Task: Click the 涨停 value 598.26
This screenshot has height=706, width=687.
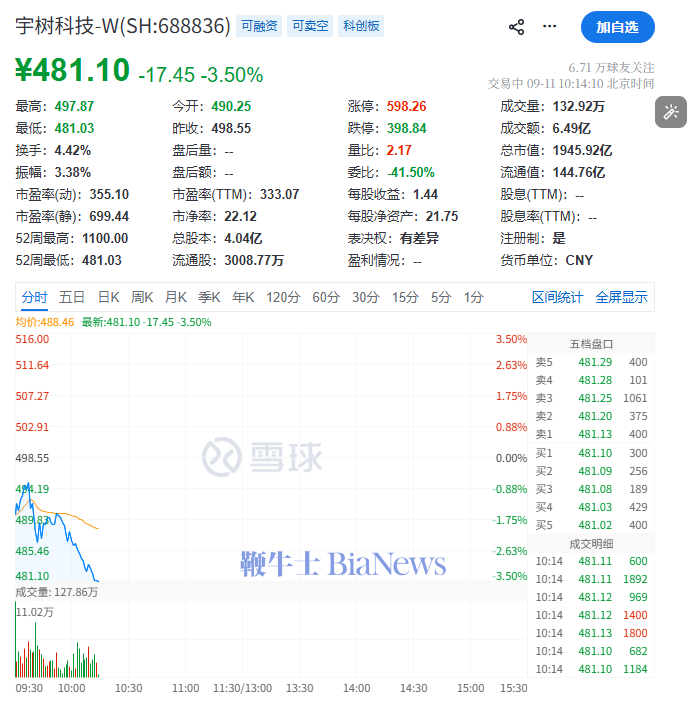Action: point(406,106)
